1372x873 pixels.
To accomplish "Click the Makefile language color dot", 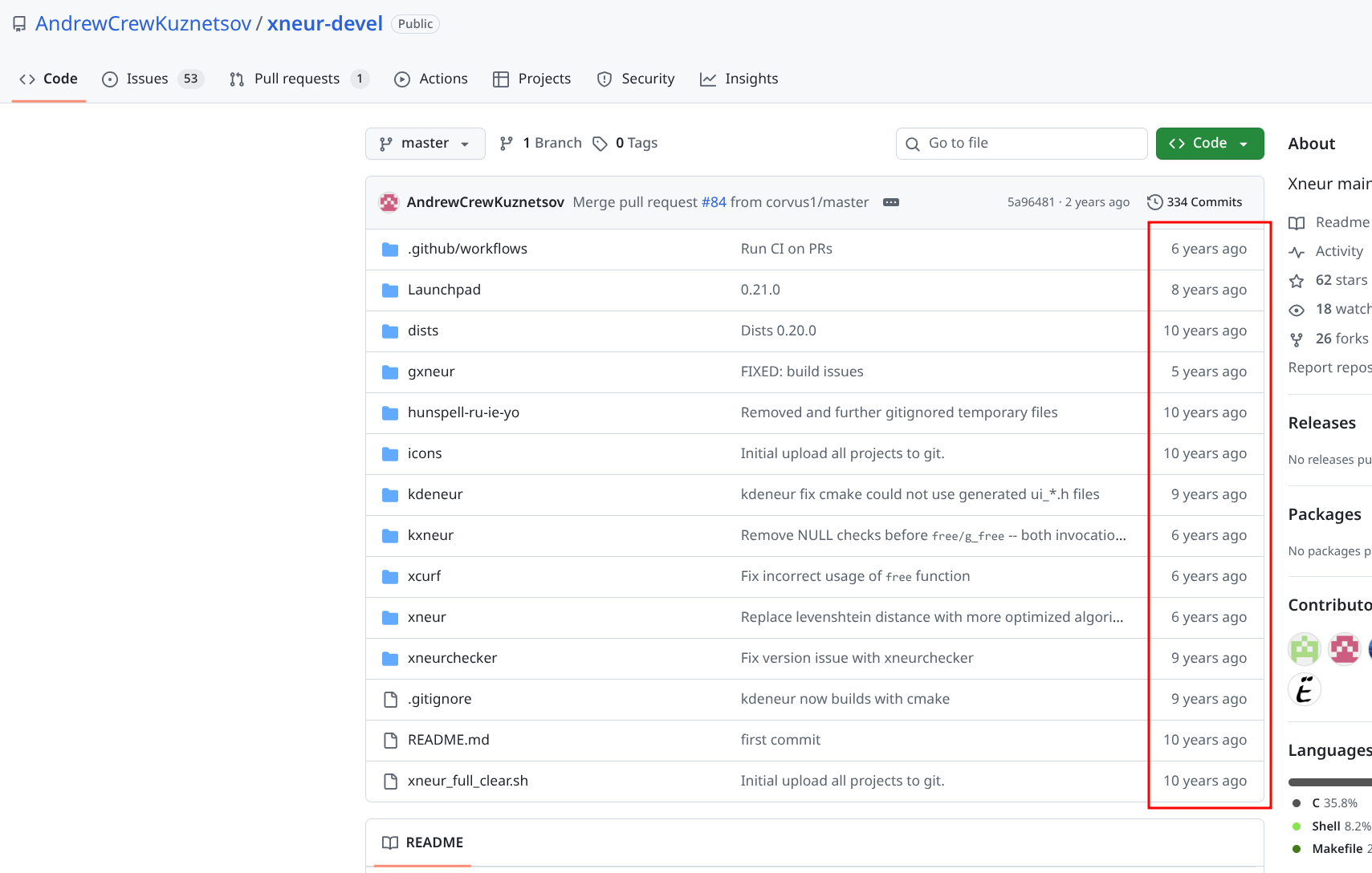I will coord(1297,849).
